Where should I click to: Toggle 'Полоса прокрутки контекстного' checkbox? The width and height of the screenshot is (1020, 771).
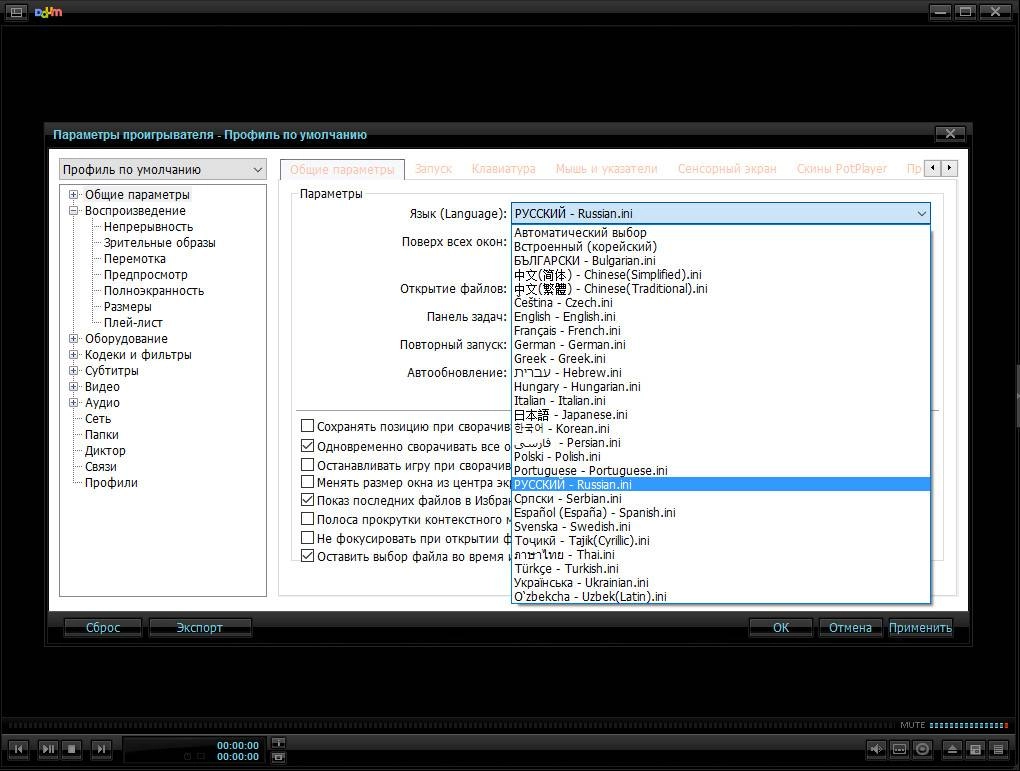[x=308, y=519]
